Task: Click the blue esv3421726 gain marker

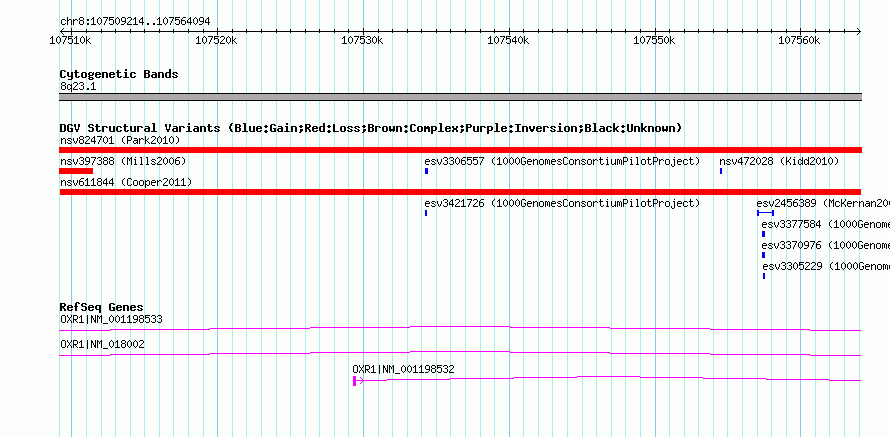Action: tap(426, 213)
